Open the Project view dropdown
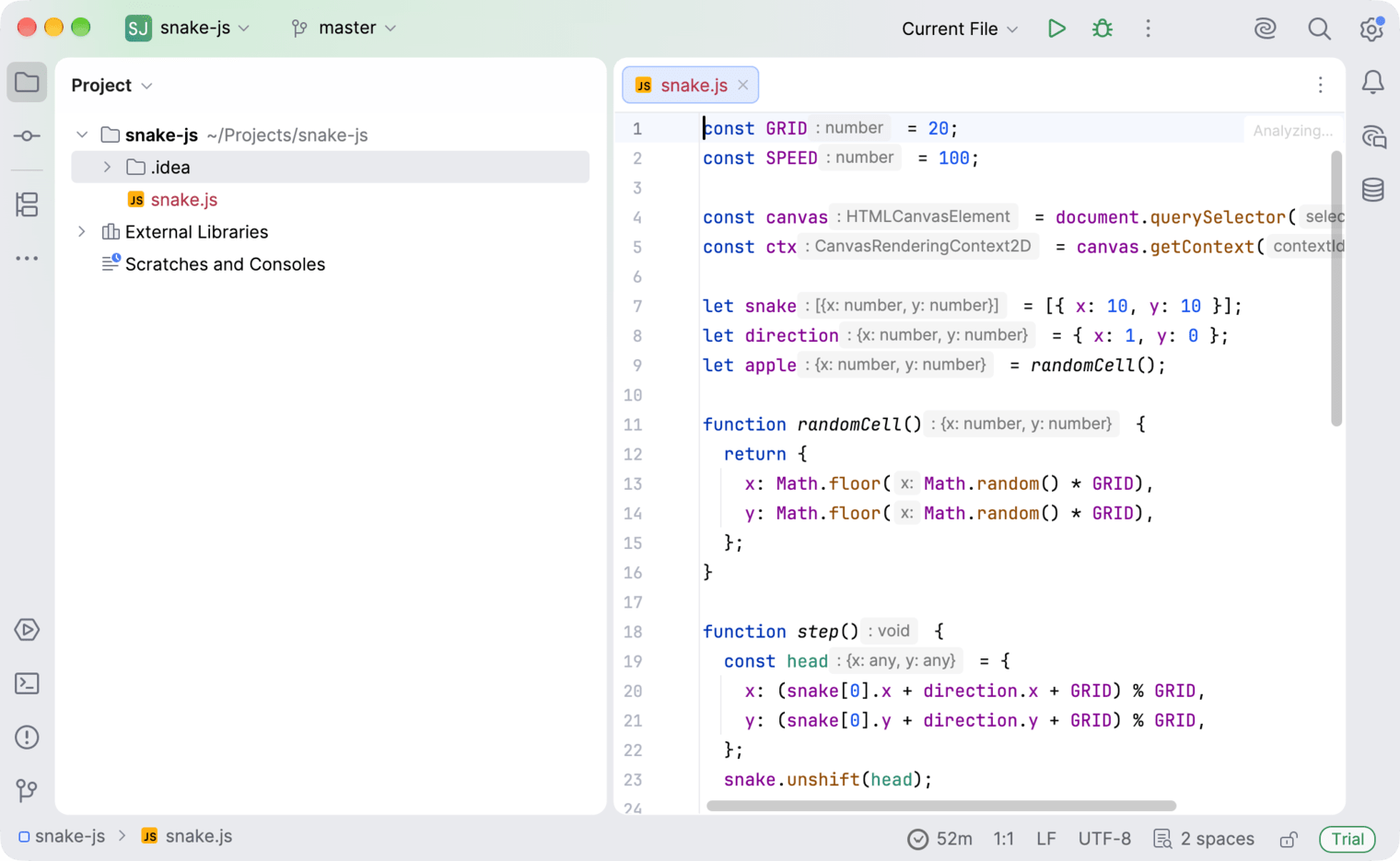The height and width of the screenshot is (861, 1400). coord(111,86)
